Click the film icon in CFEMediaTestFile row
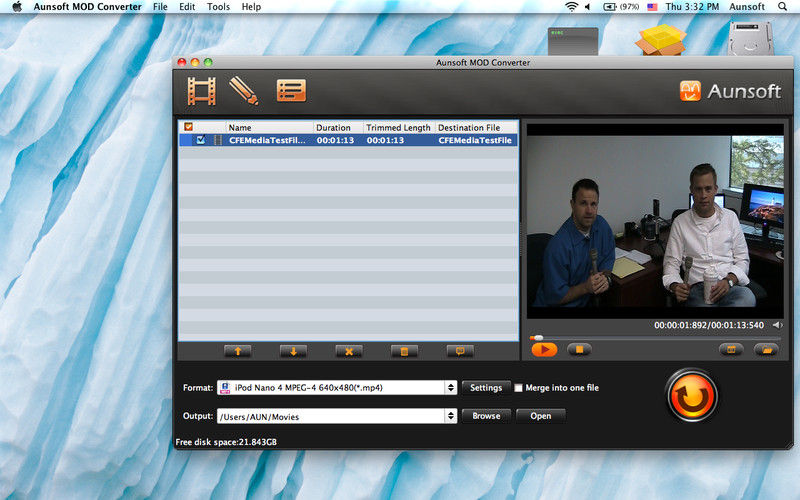 218,140
